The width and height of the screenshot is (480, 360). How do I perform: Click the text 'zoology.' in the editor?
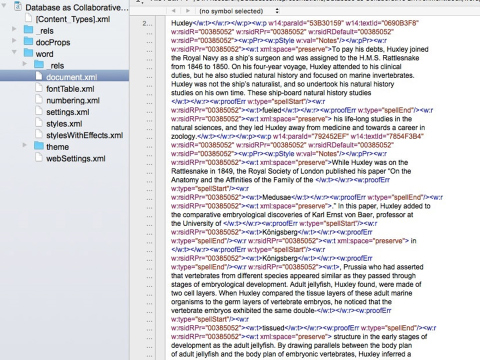point(184,136)
